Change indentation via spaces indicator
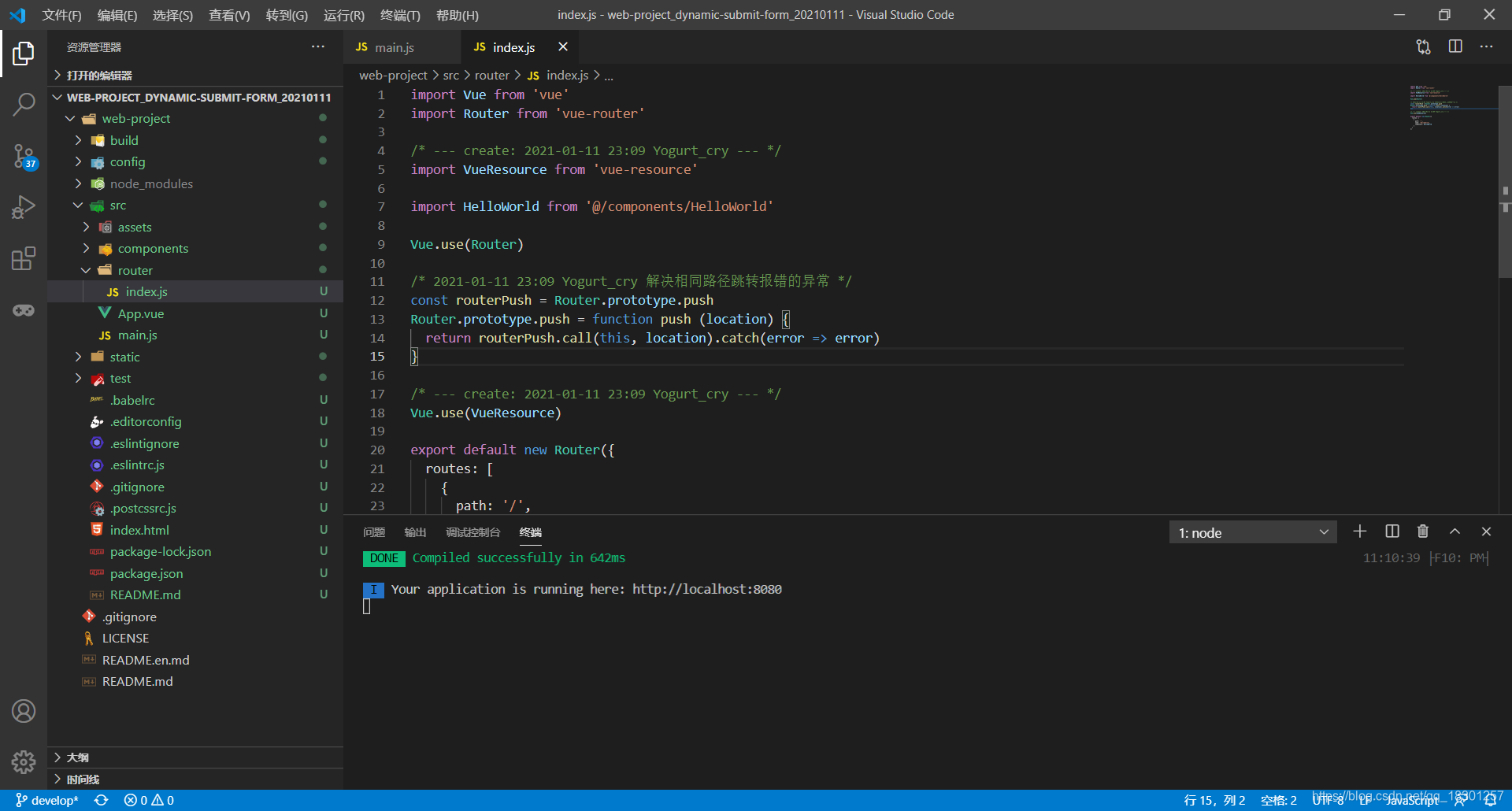The height and width of the screenshot is (811, 1512). [x=1278, y=800]
